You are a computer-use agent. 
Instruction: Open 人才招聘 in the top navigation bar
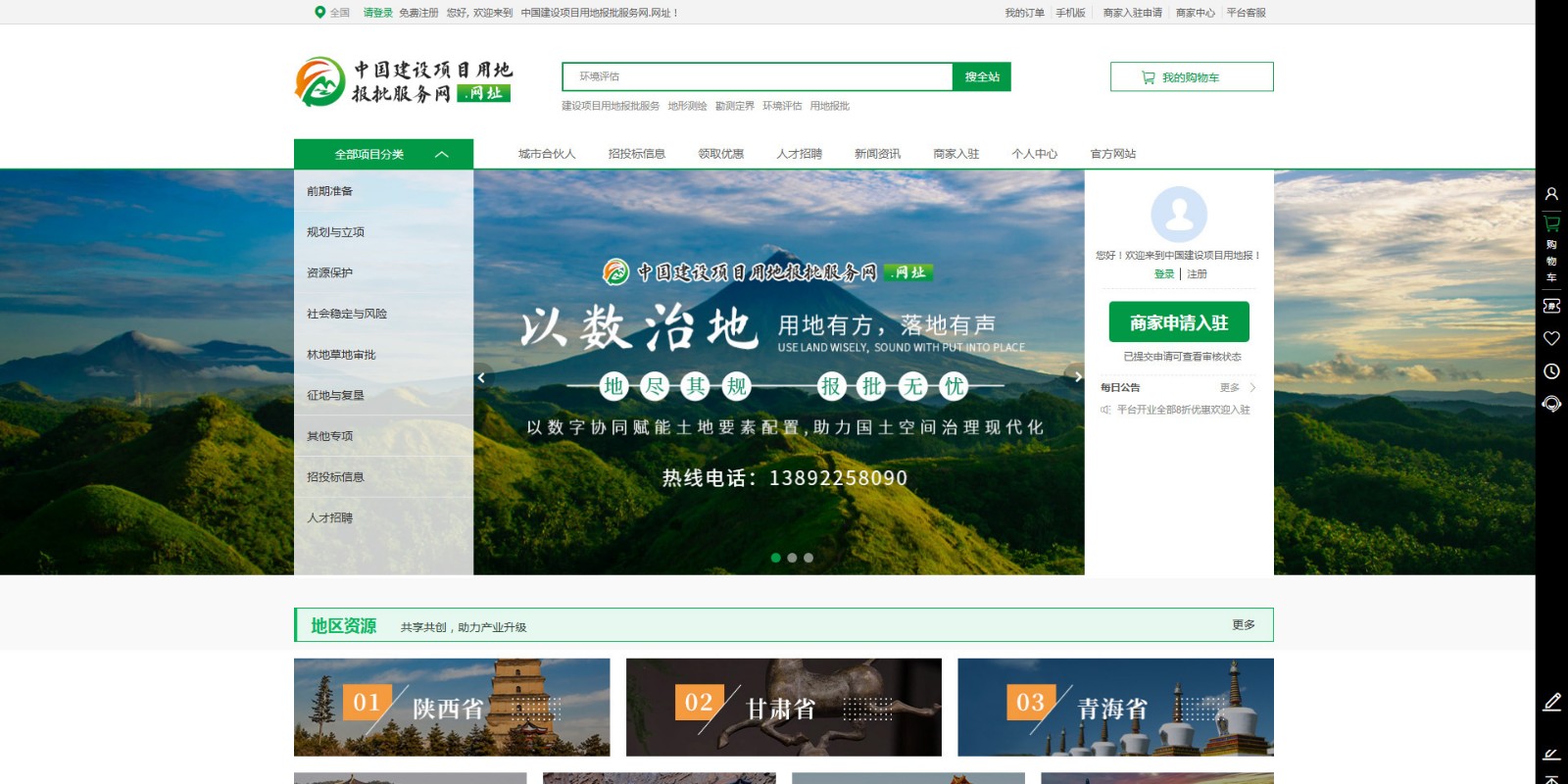point(799,154)
